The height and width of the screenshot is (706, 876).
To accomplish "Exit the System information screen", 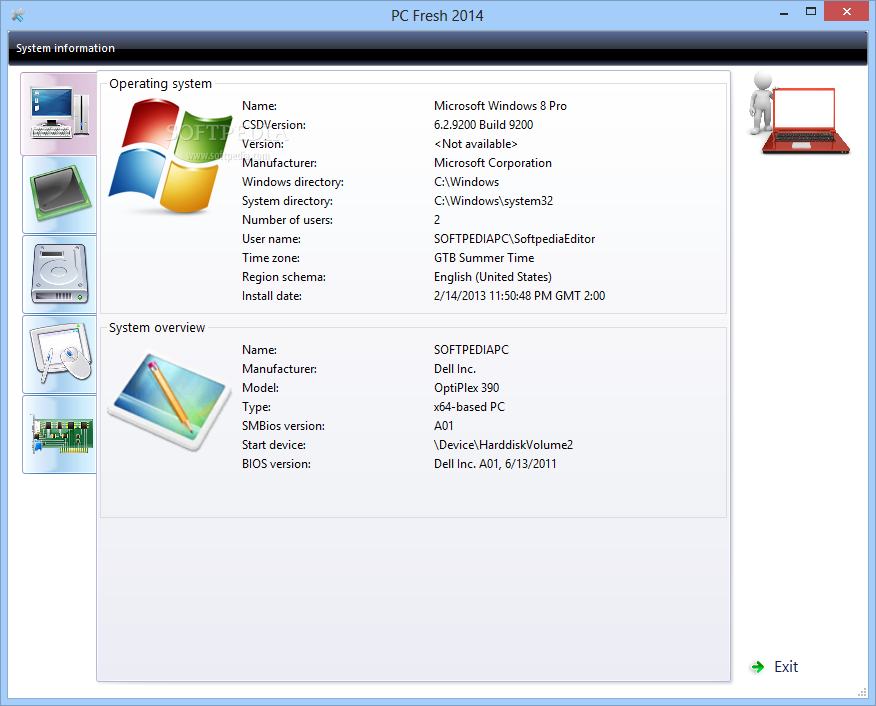I will [x=786, y=667].
